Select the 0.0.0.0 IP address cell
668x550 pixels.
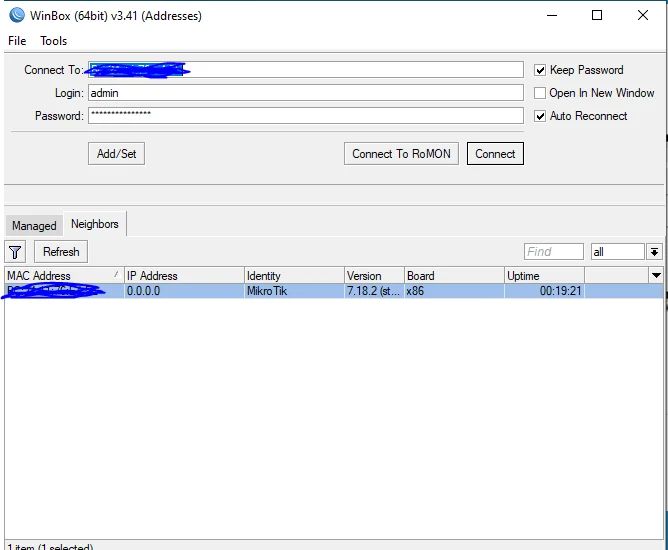tap(184, 291)
